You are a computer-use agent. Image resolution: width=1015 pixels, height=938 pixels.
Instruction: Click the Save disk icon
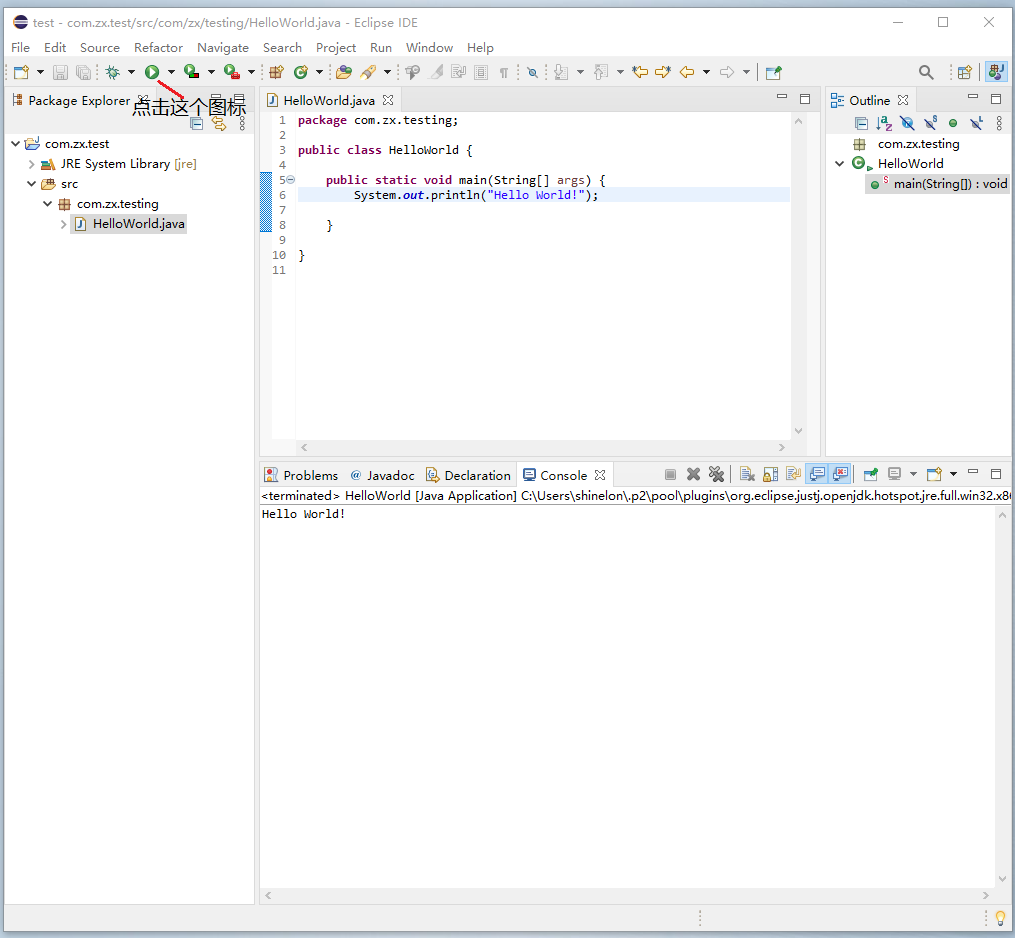[60, 72]
